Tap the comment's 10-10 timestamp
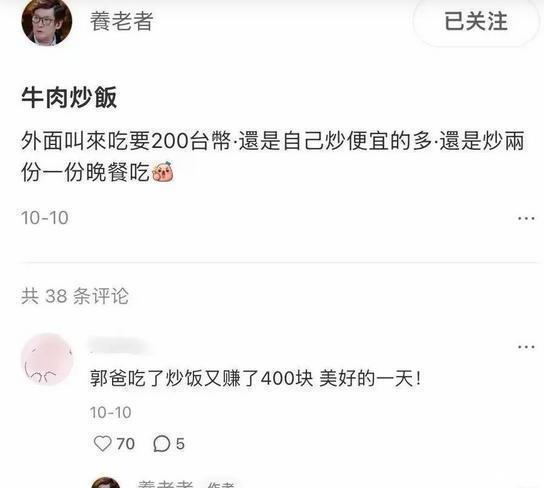544x488 pixels. pyautogui.click(x=111, y=412)
